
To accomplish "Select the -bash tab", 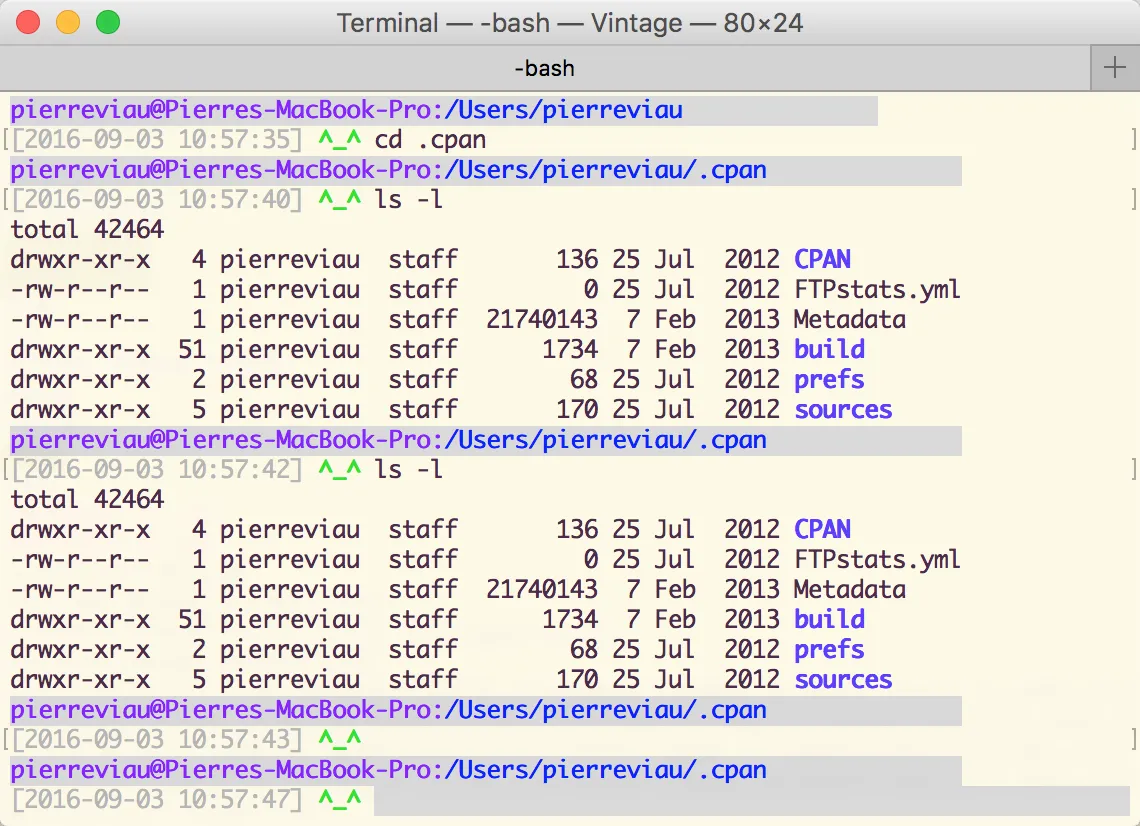I will 545,68.
